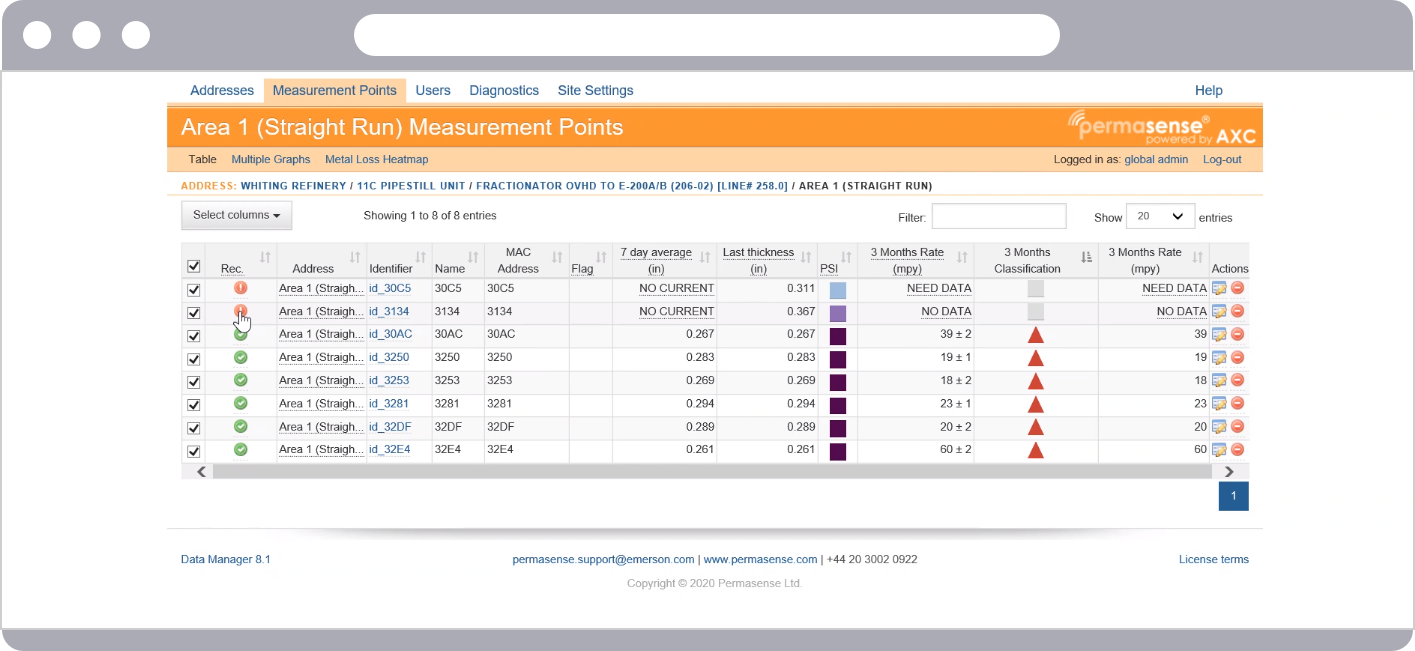
Task: Click green check status icon for 32DF
Action: (240, 426)
